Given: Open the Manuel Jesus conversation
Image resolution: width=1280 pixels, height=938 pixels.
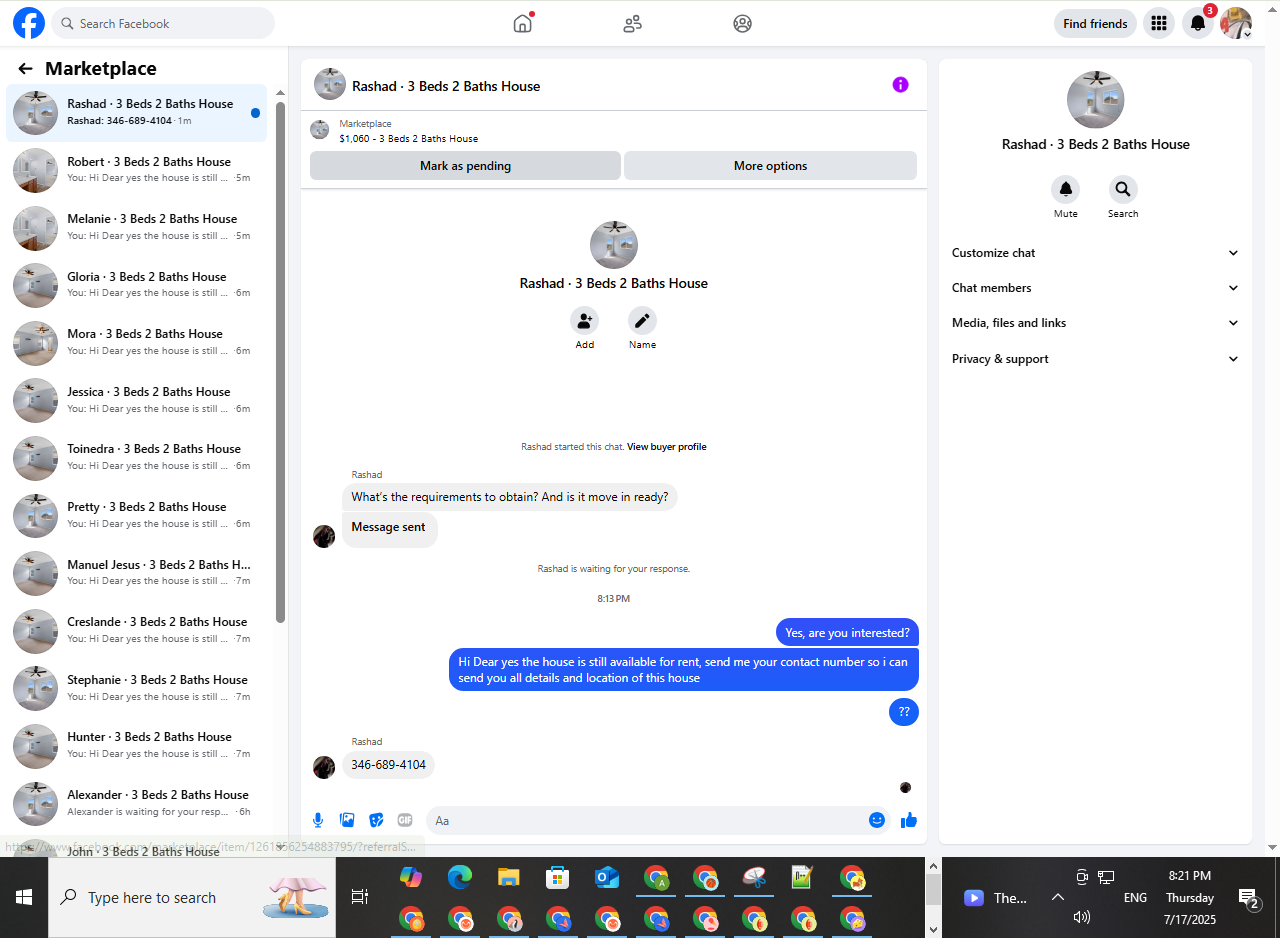Looking at the screenshot, I should (137, 572).
